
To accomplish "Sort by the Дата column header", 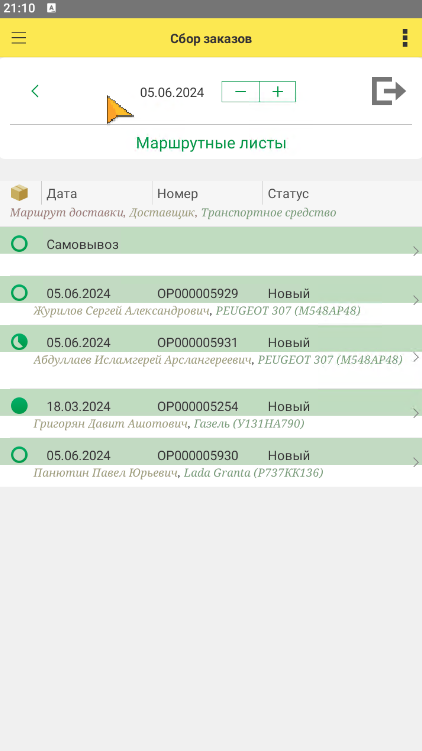I will (62, 194).
